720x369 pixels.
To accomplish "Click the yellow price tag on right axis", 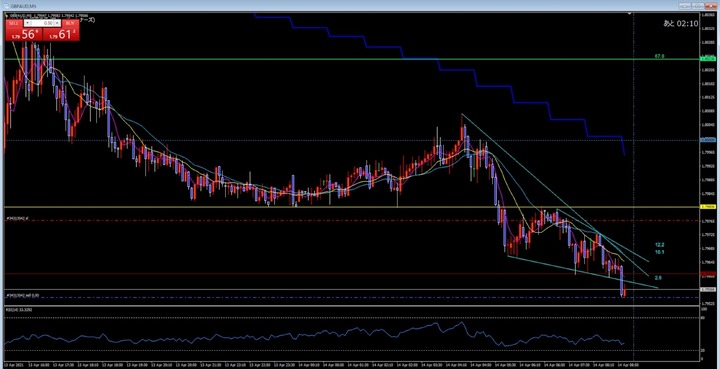I will coord(707,207).
